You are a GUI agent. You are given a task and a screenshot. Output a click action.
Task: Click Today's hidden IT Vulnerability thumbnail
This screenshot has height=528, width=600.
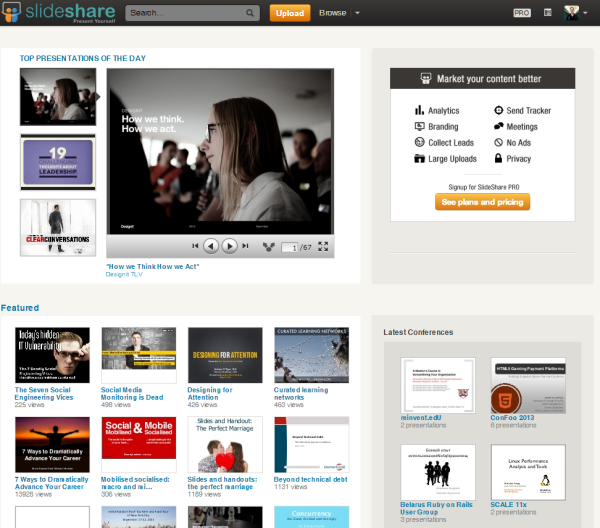coord(52,355)
